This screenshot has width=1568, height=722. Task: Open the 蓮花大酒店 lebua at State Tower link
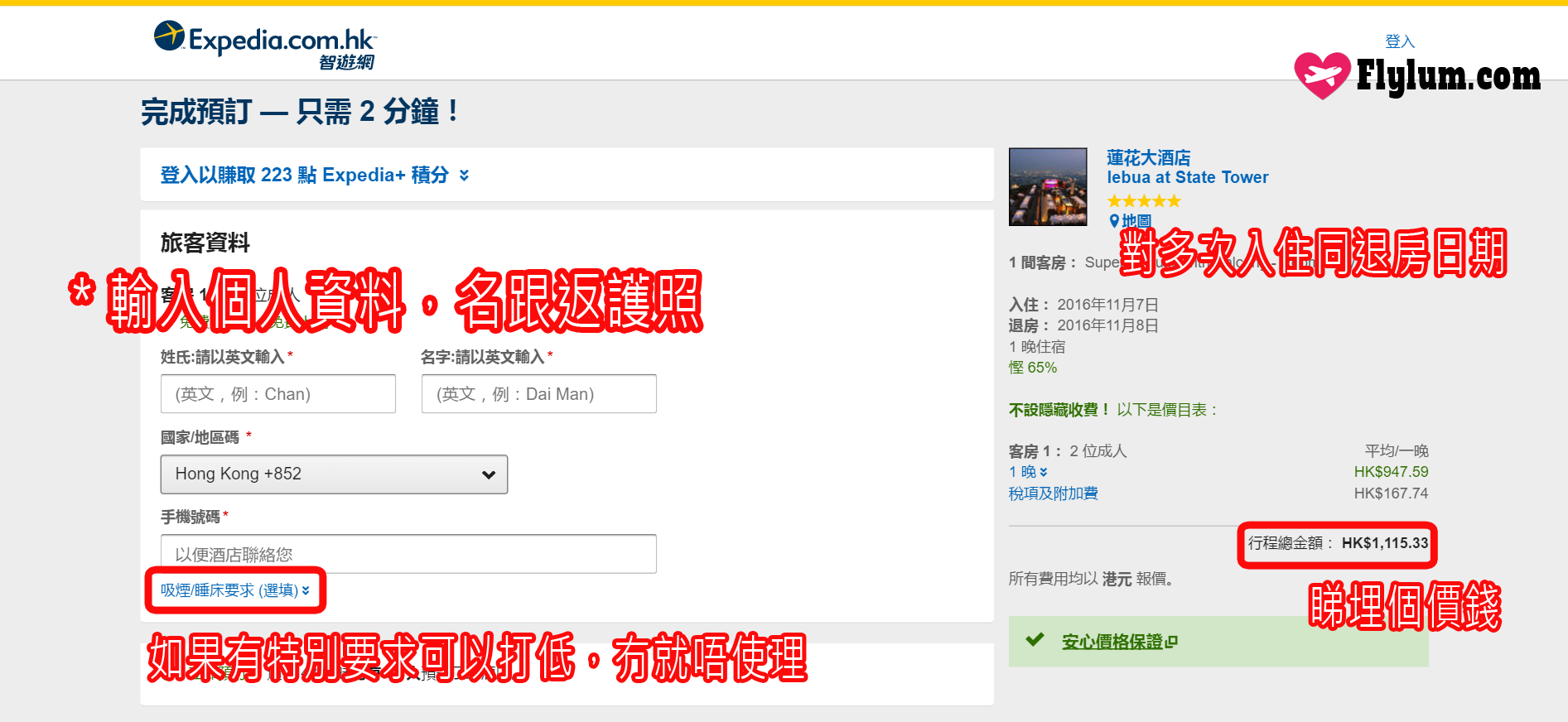(1187, 167)
